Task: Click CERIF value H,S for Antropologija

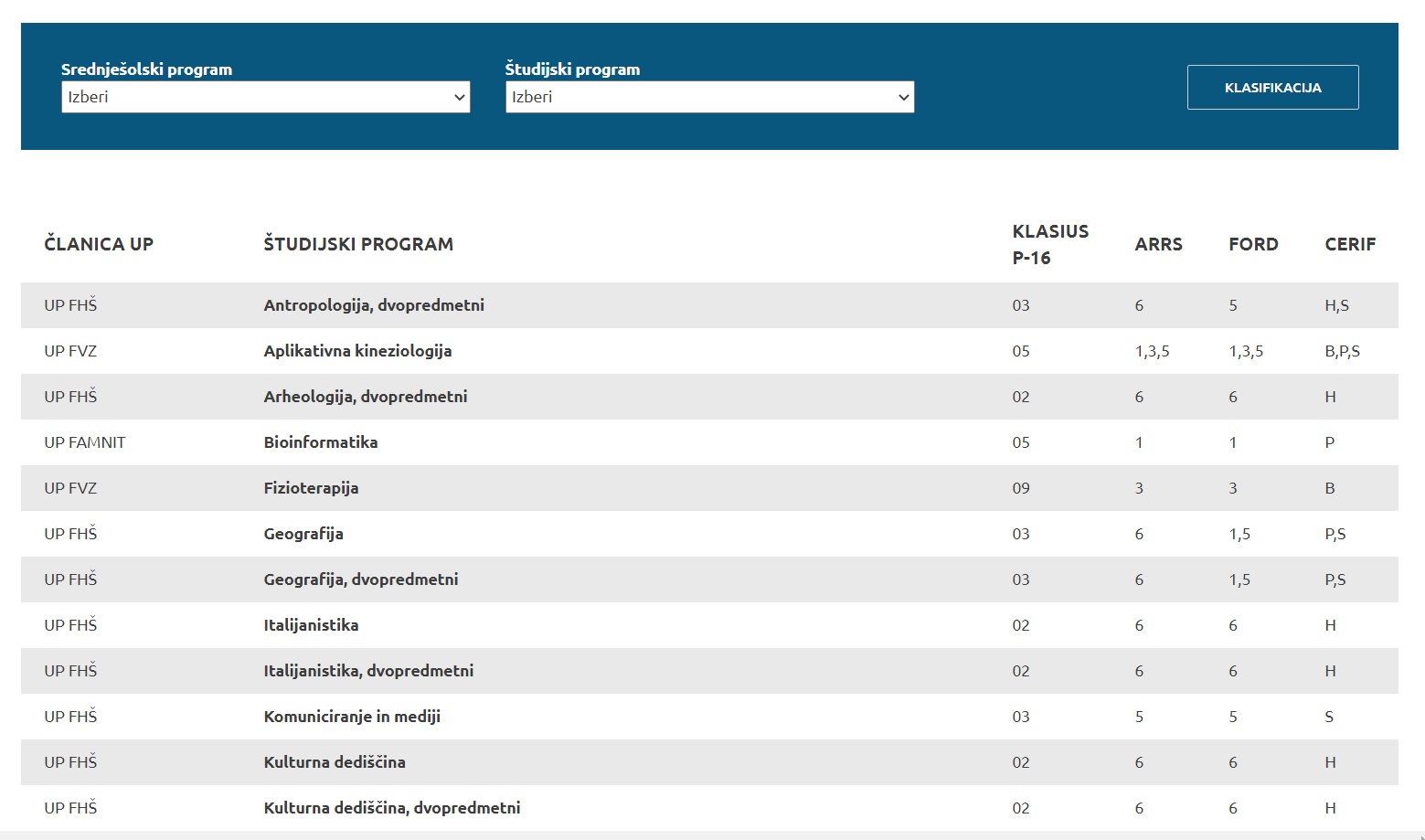Action: click(1336, 305)
